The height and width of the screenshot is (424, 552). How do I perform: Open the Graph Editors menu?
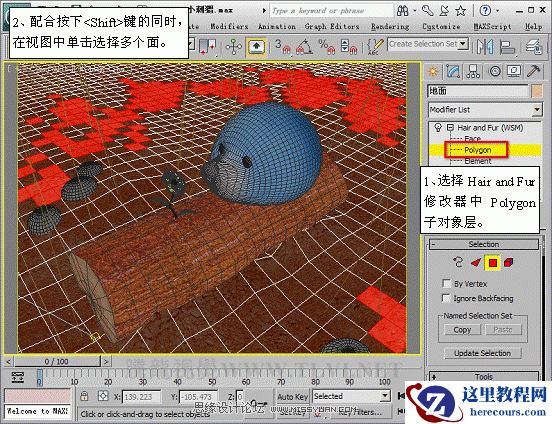(332, 26)
